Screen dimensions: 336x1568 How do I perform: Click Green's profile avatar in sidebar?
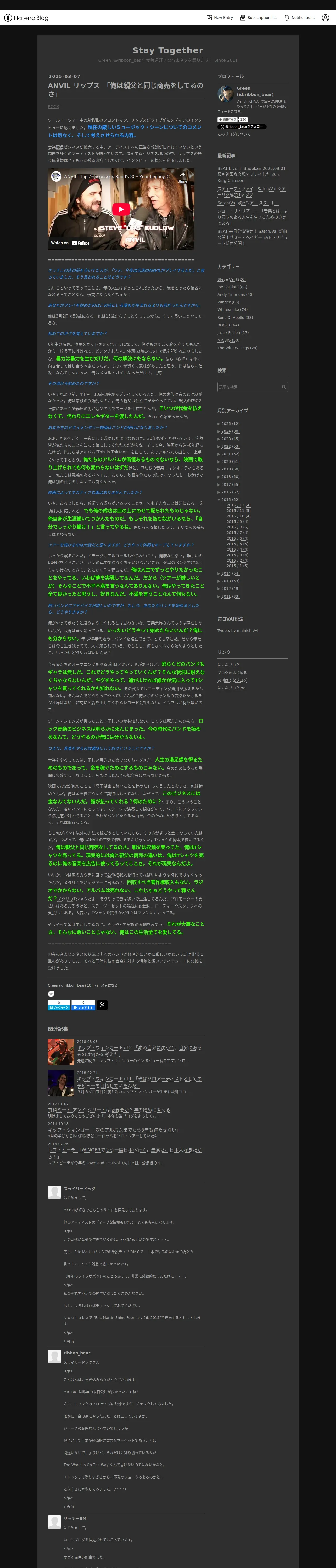[x=225, y=94]
